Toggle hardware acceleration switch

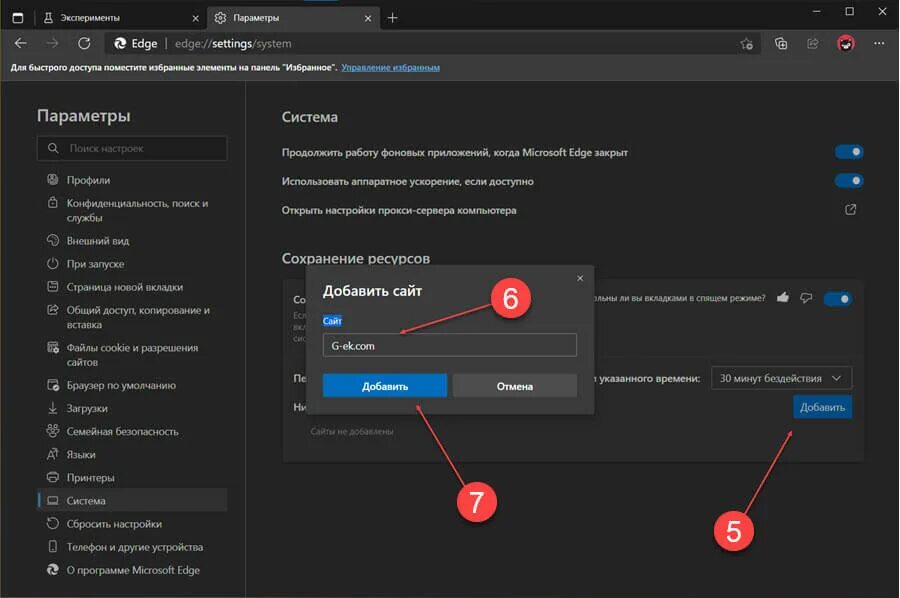(x=849, y=181)
